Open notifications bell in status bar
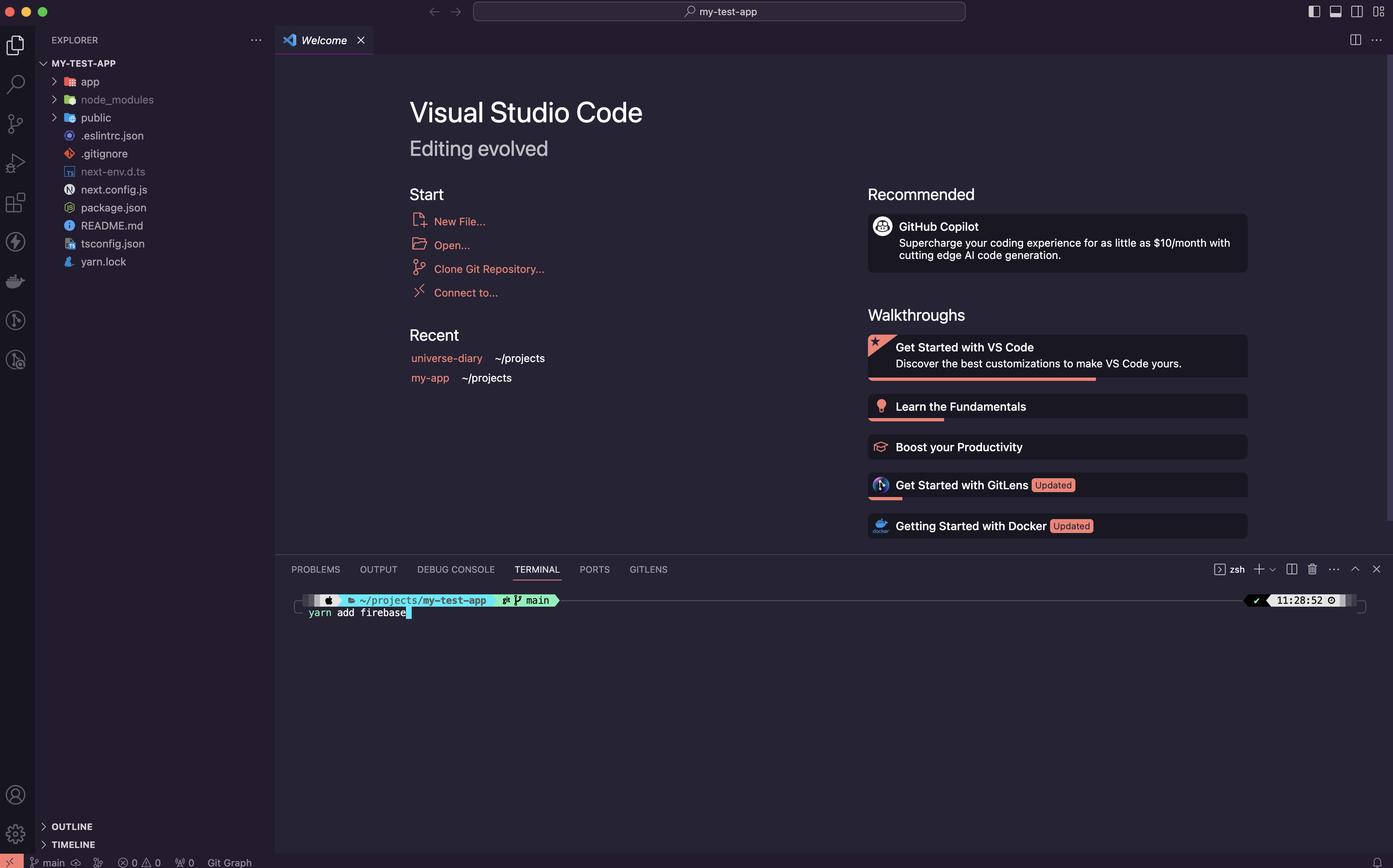The image size is (1393, 868). click(1377, 862)
